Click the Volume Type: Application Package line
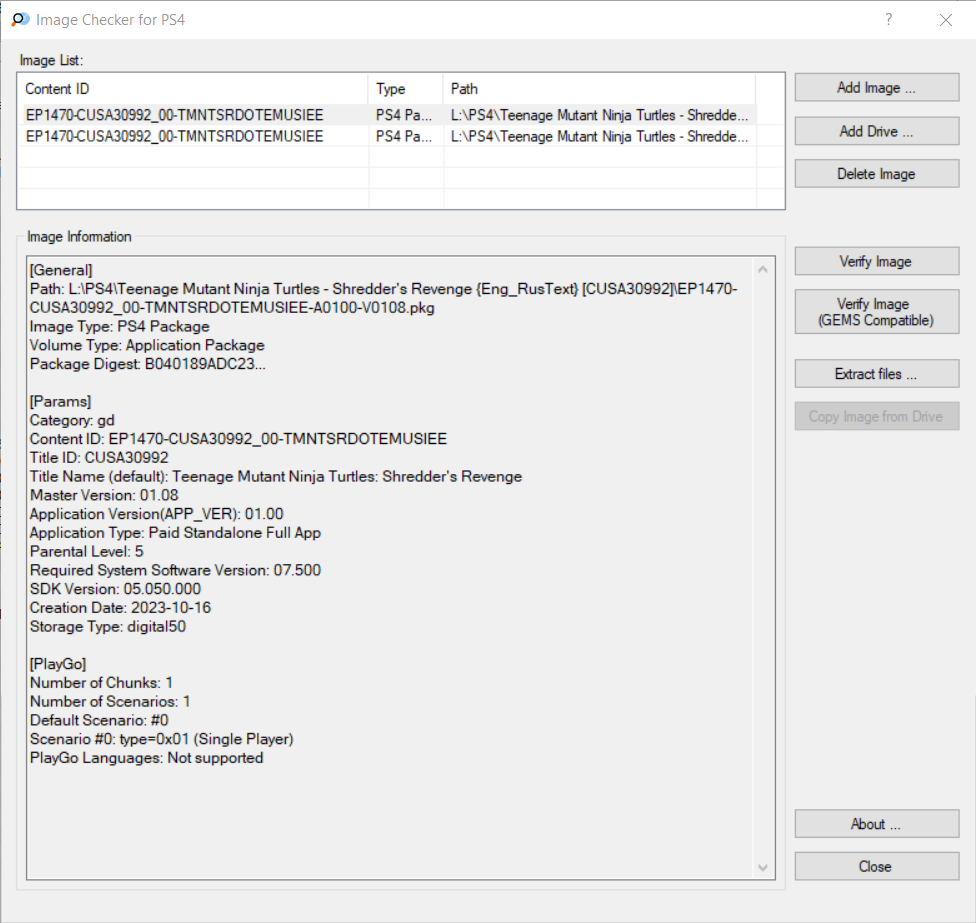 tap(147, 345)
